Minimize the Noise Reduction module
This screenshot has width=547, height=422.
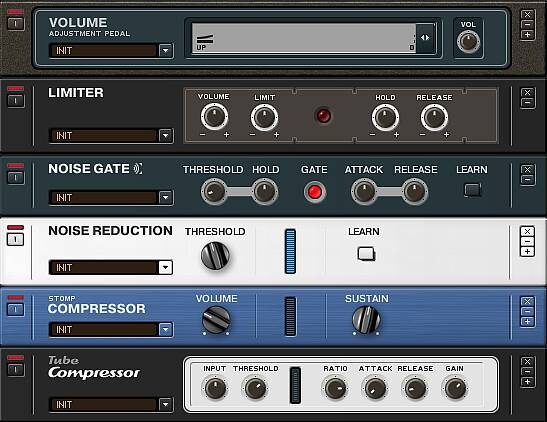point(527,241)
